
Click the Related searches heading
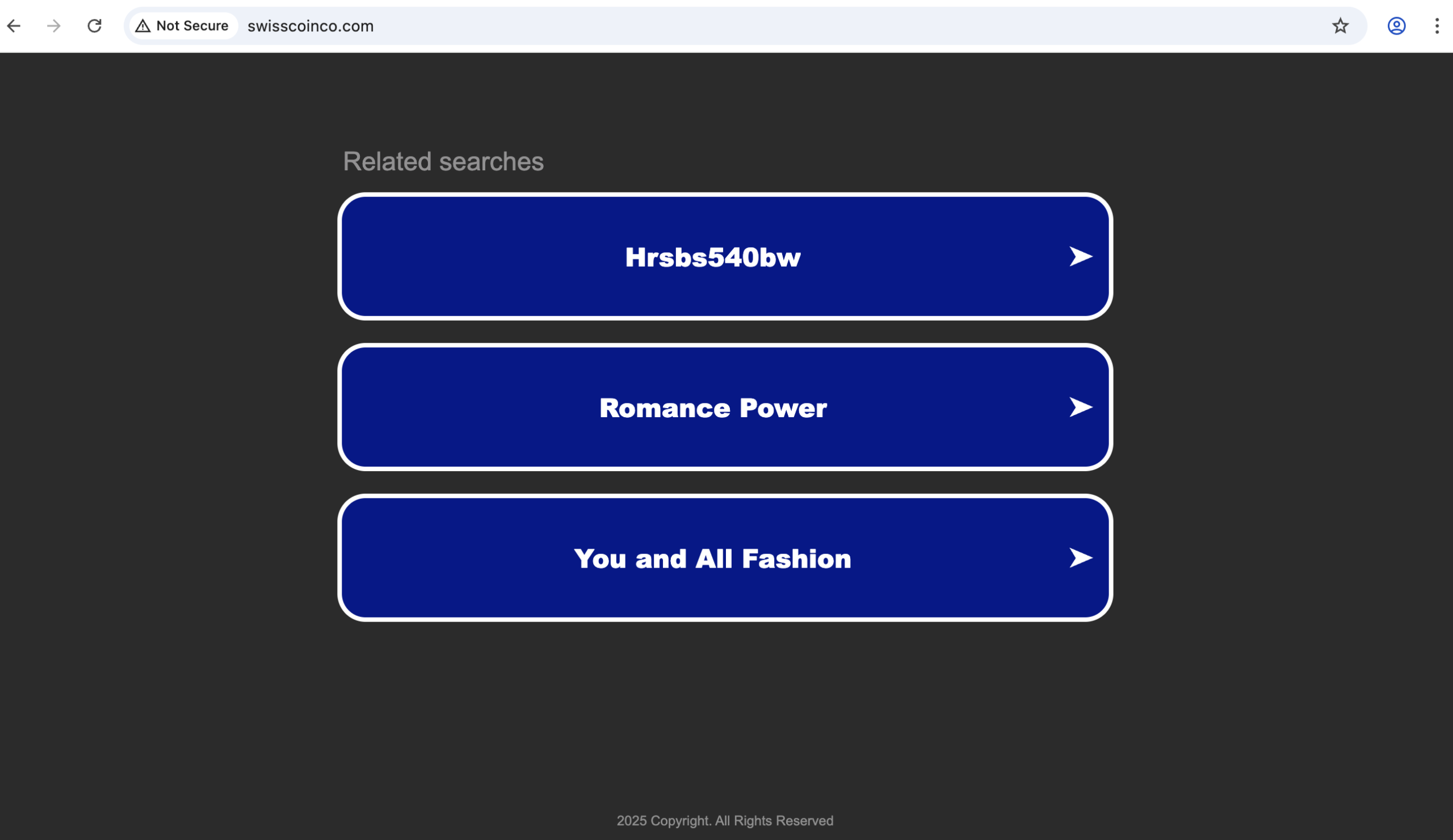(443, 161)
